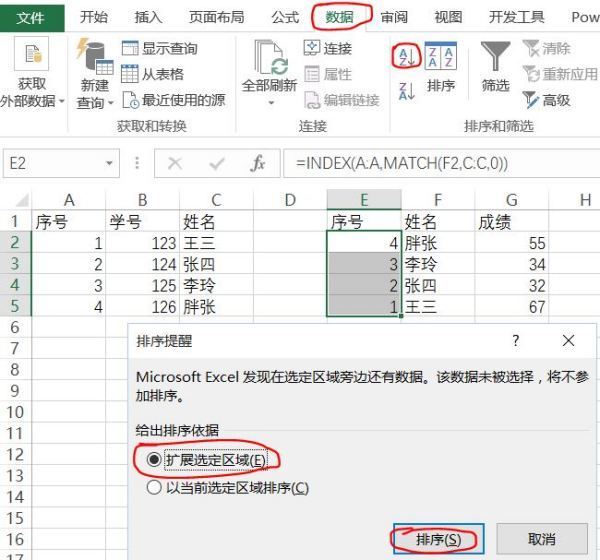The width and height of the screenshot is (600, 560).
Task: Select column A header
Action: pos(69,200)
